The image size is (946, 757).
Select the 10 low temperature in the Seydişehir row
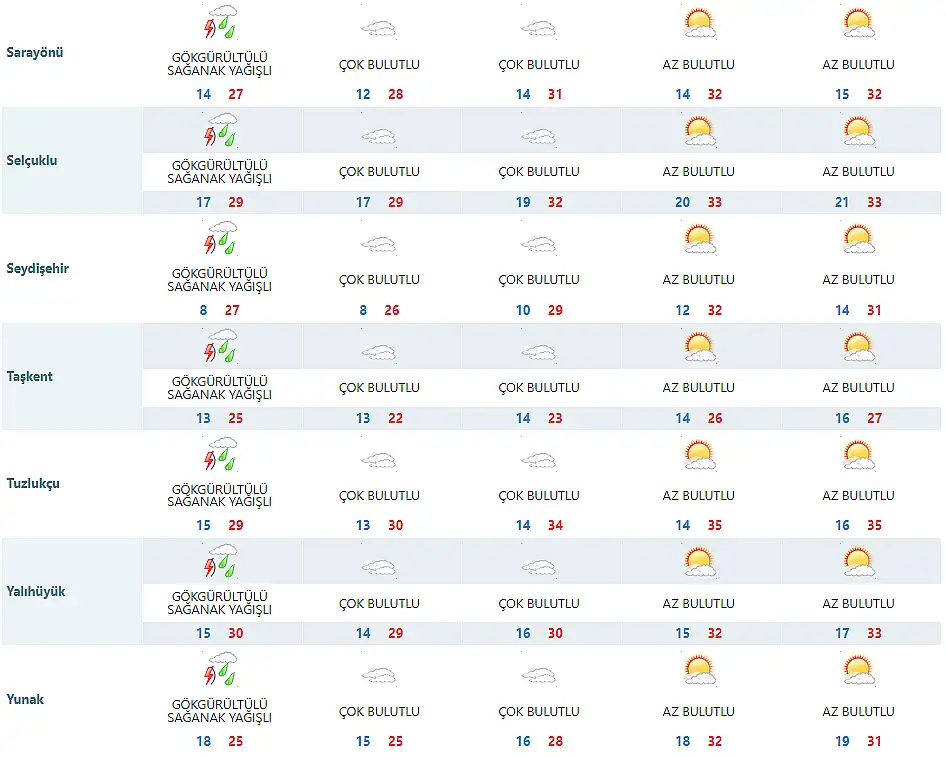click(x=523, y=310)
